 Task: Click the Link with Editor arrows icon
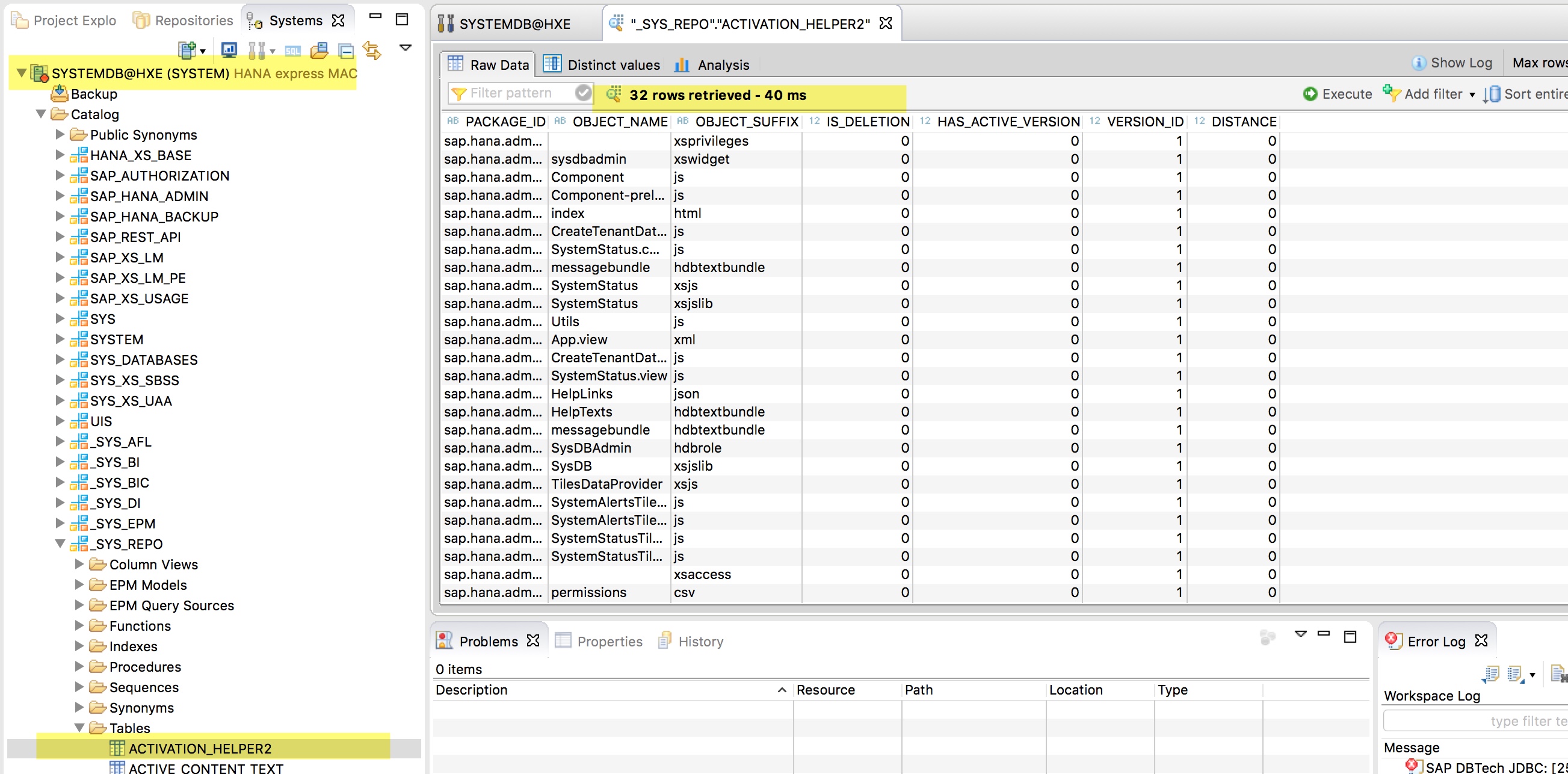[x=372, y=51]
